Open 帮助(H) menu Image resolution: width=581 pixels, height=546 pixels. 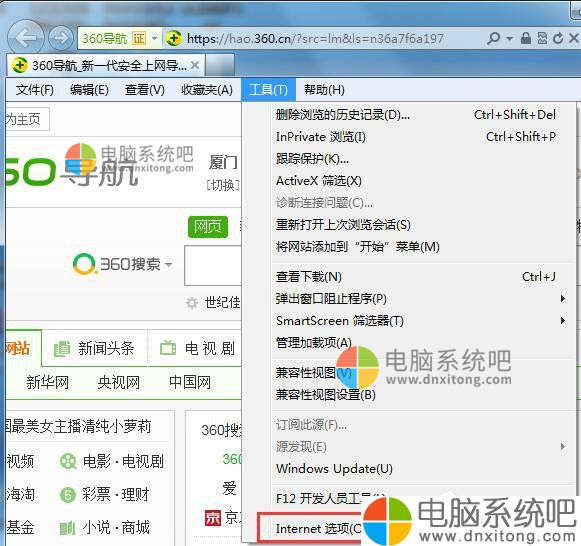click(324, 90)
